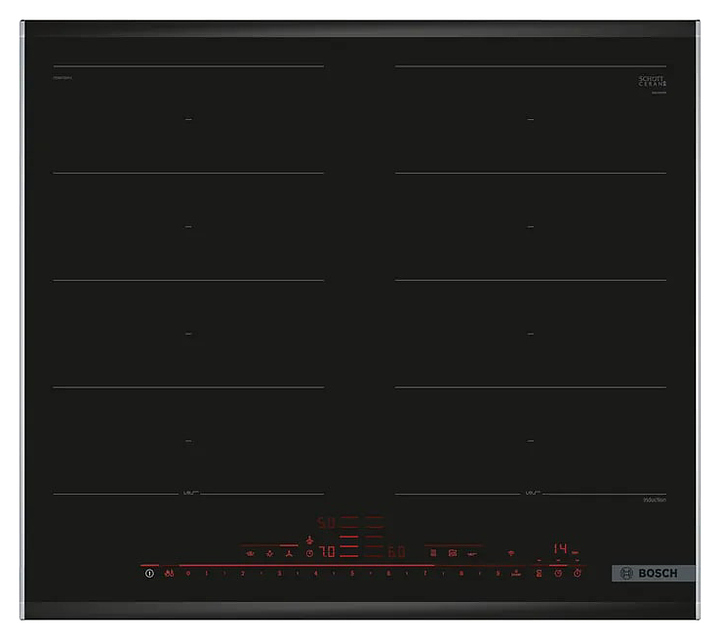Set power level 0 on slider
This screenshot has width=720, height=640.
tap(188, 573)
